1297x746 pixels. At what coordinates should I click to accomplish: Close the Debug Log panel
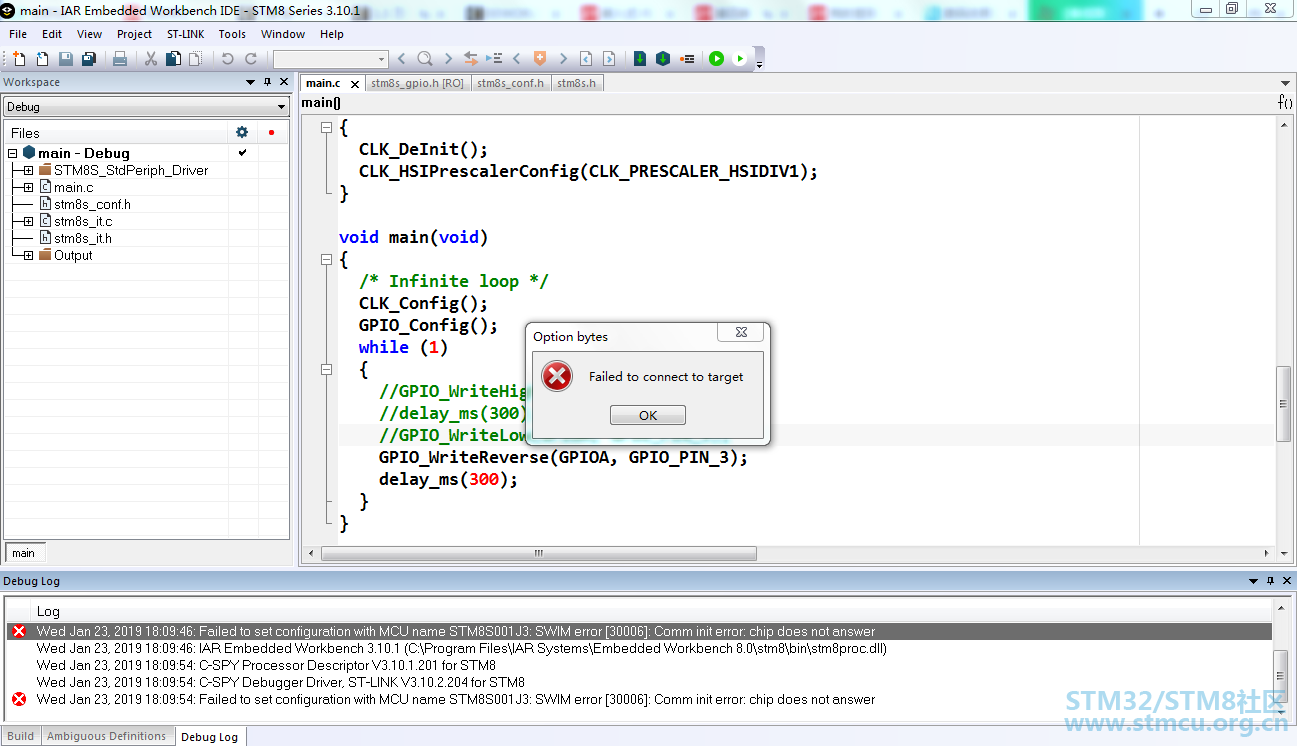pyautogui.click(x=1287, y=581)
